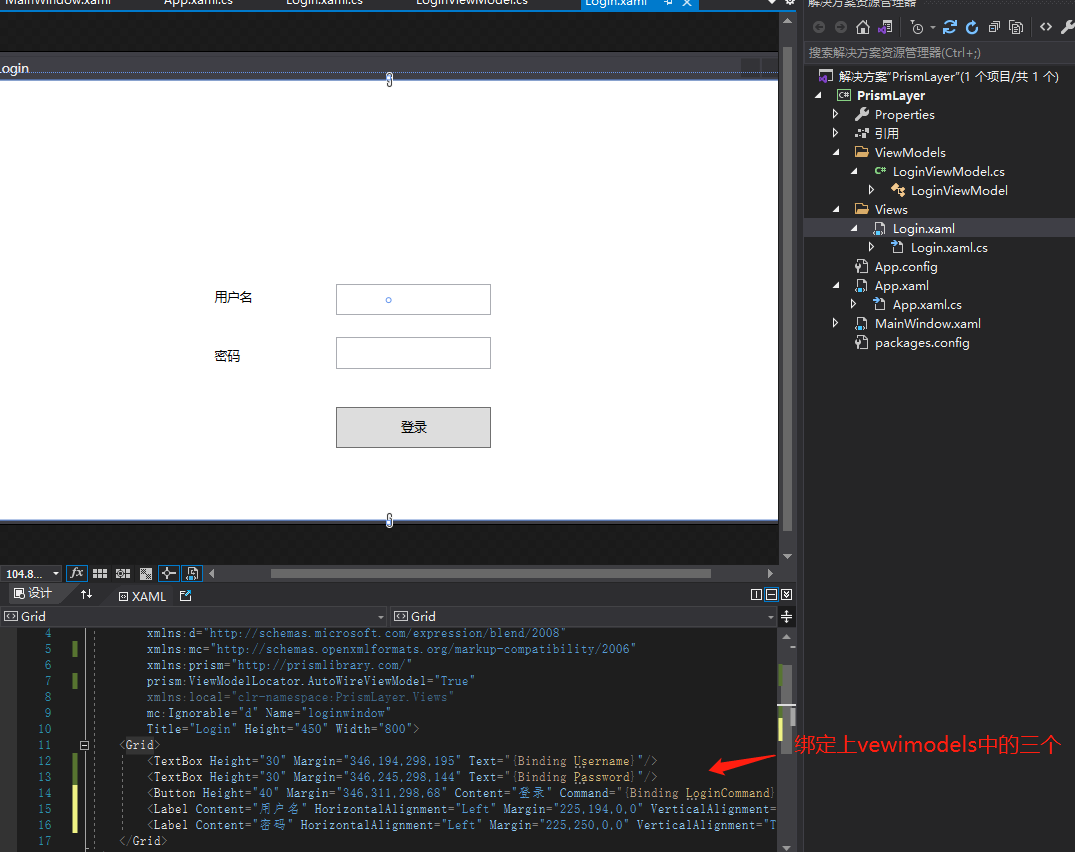This screenshot has width=1075, height=852.
Task: Click the grayed Forward arrow in Solution Explorer
Action: (841, 27)
